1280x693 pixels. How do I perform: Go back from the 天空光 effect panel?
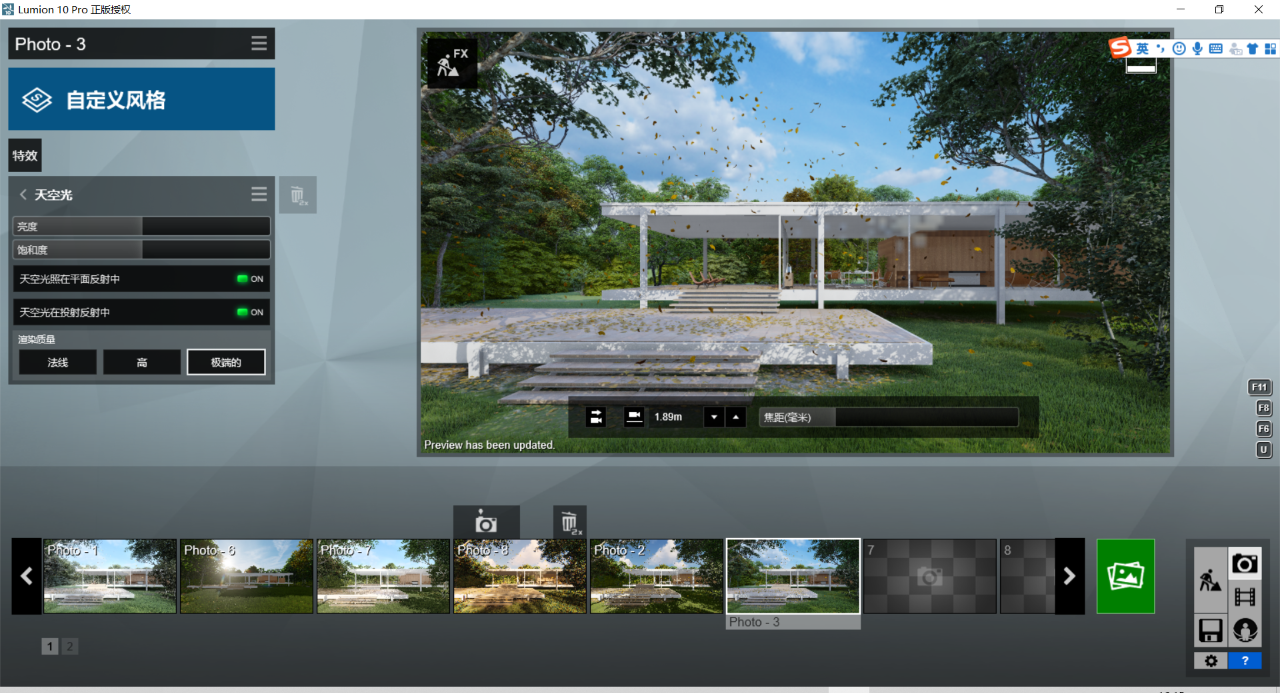click(23, 195)
